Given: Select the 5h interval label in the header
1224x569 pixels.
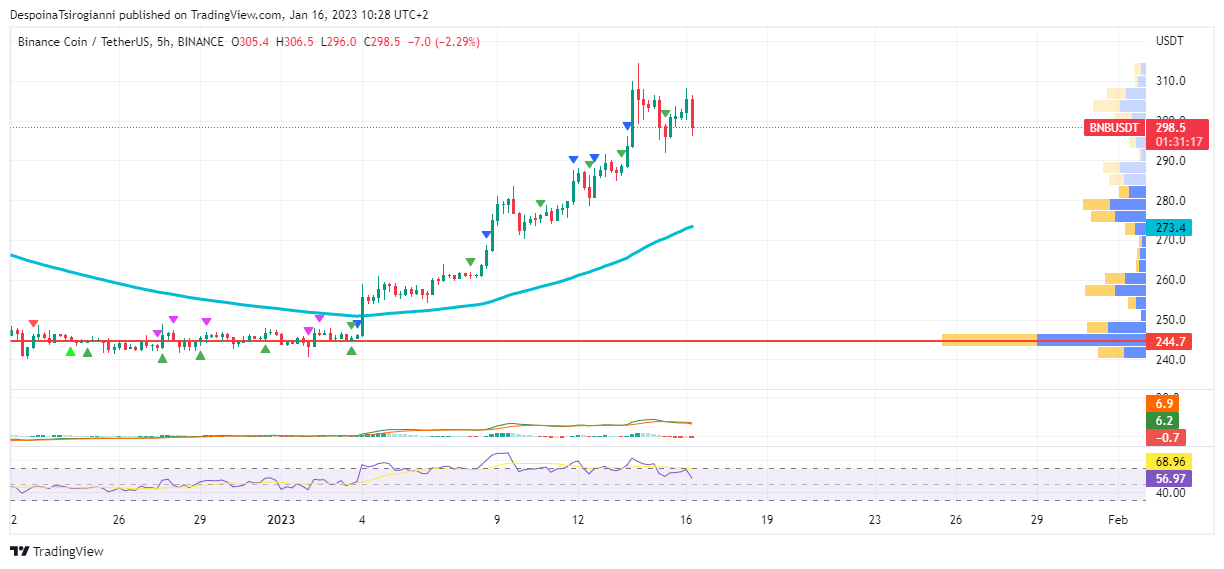Looking at the screenshot, I should point(164,42).
